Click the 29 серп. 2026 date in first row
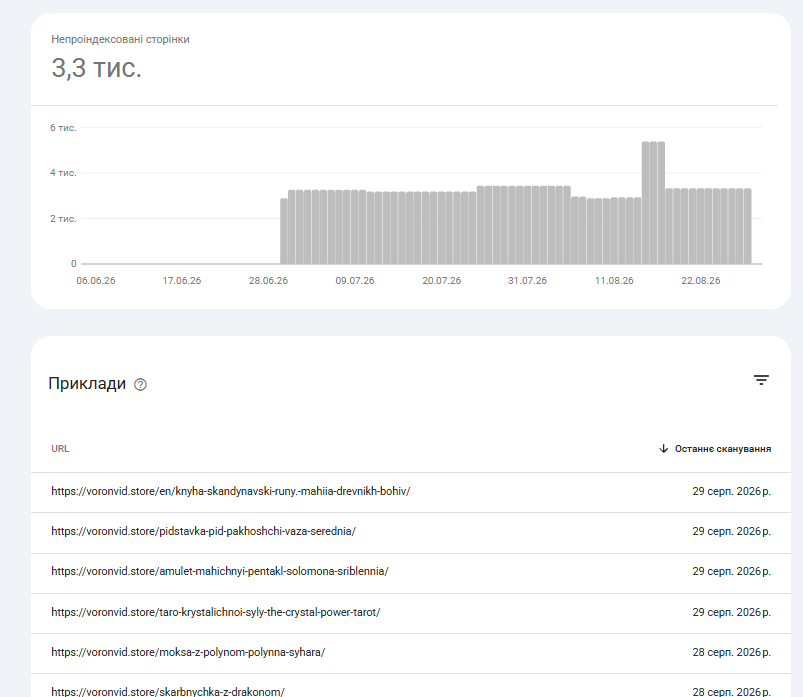Viewport: 803px width, 697px height. click(x=731, y=491)
